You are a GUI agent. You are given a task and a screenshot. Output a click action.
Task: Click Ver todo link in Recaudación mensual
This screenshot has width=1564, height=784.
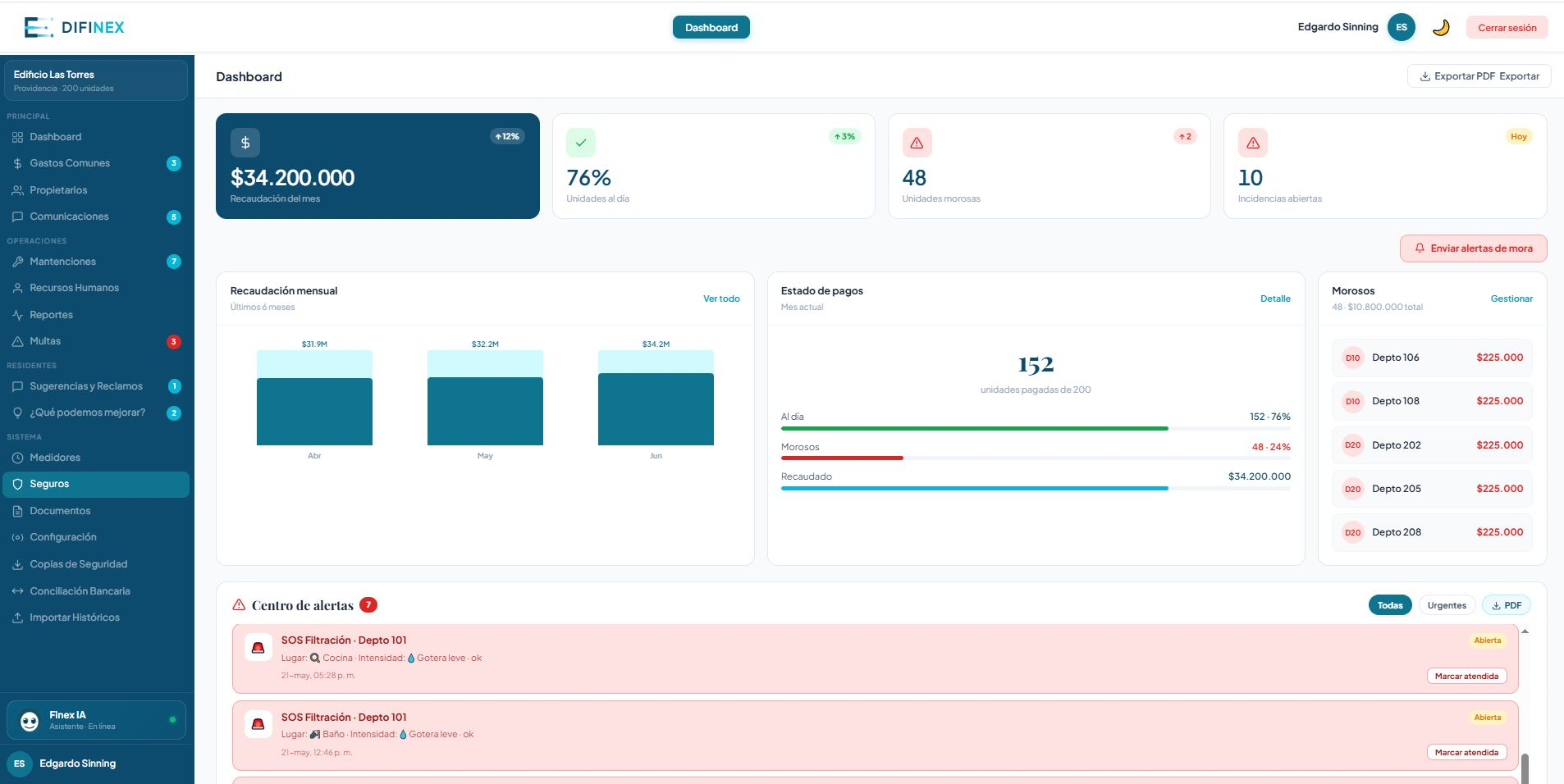721,299
